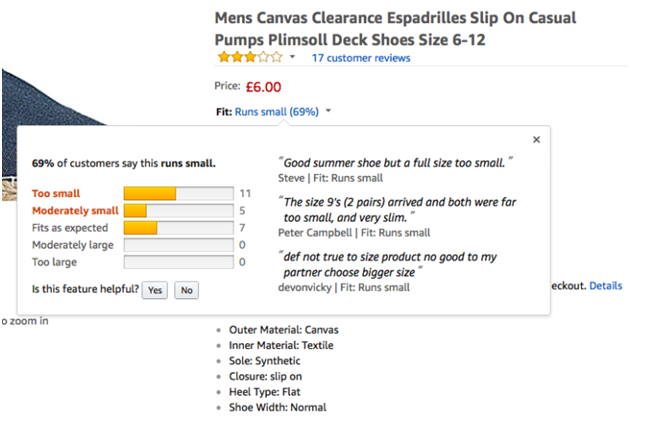
Task: Click the product title heading
Action: point(395,28)
